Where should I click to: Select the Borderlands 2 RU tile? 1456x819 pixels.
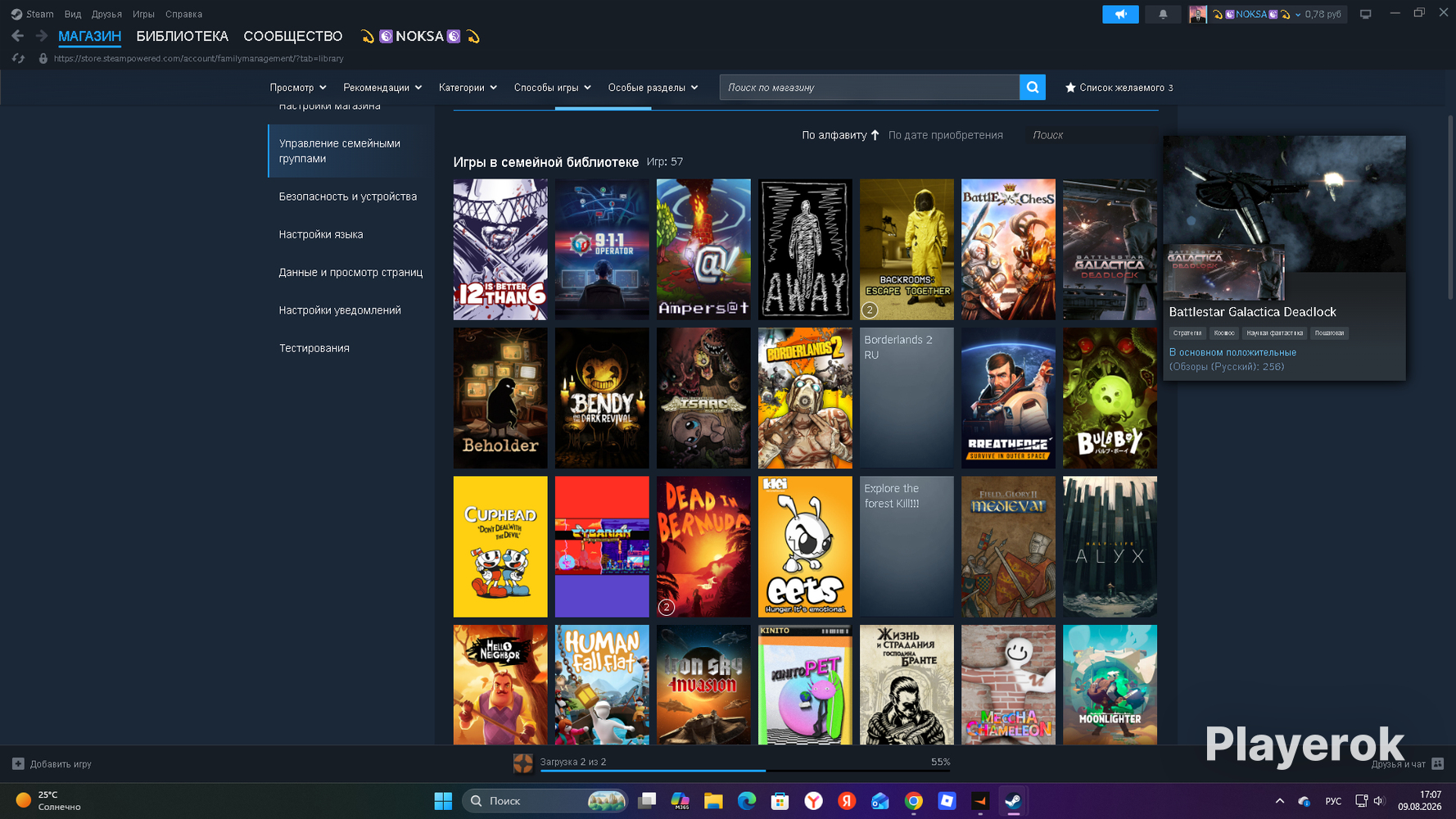[907, 398]
